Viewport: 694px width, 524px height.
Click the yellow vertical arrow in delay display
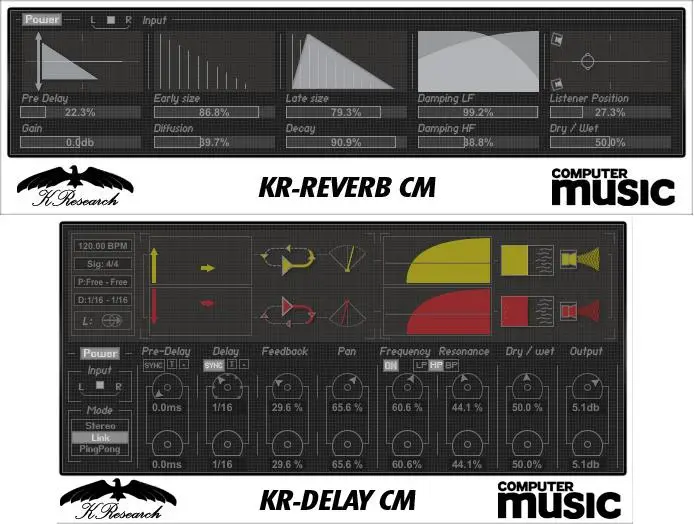[154, 266]
